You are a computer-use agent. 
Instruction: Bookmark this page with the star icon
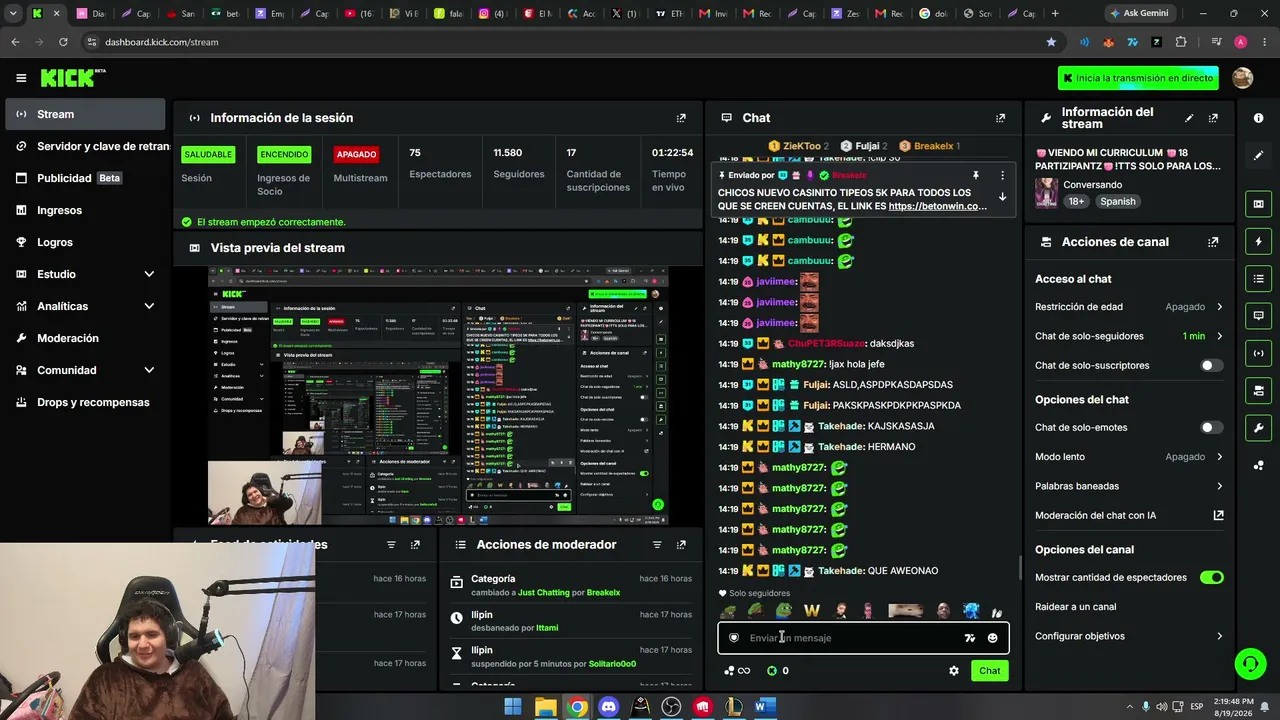[1051, 42]
